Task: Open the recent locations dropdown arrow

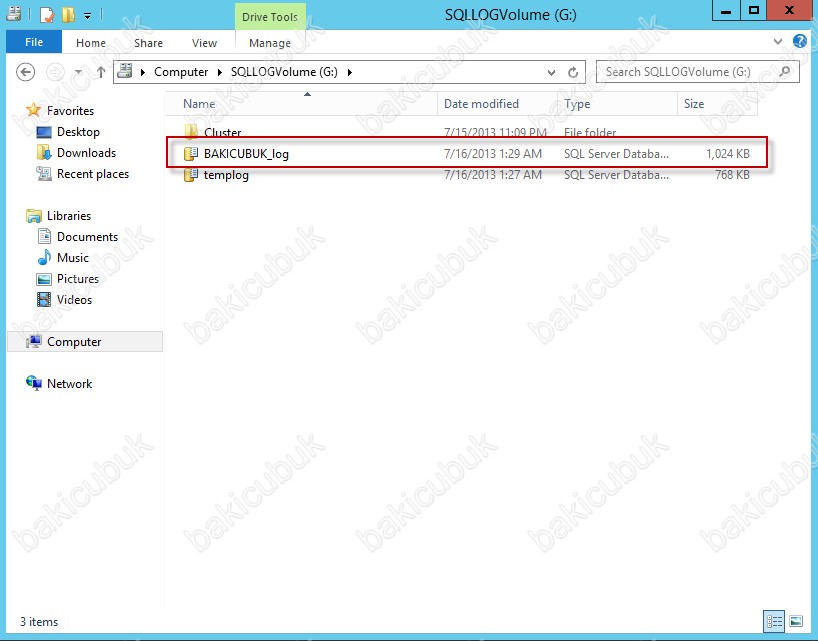Action: point(78,72)
